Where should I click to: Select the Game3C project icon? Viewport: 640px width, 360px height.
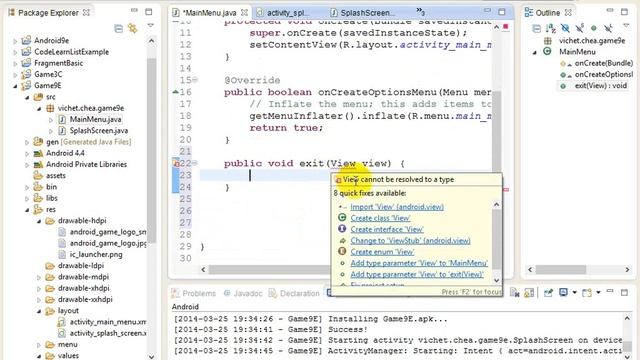pyautogui.click(x=26, y=74)
